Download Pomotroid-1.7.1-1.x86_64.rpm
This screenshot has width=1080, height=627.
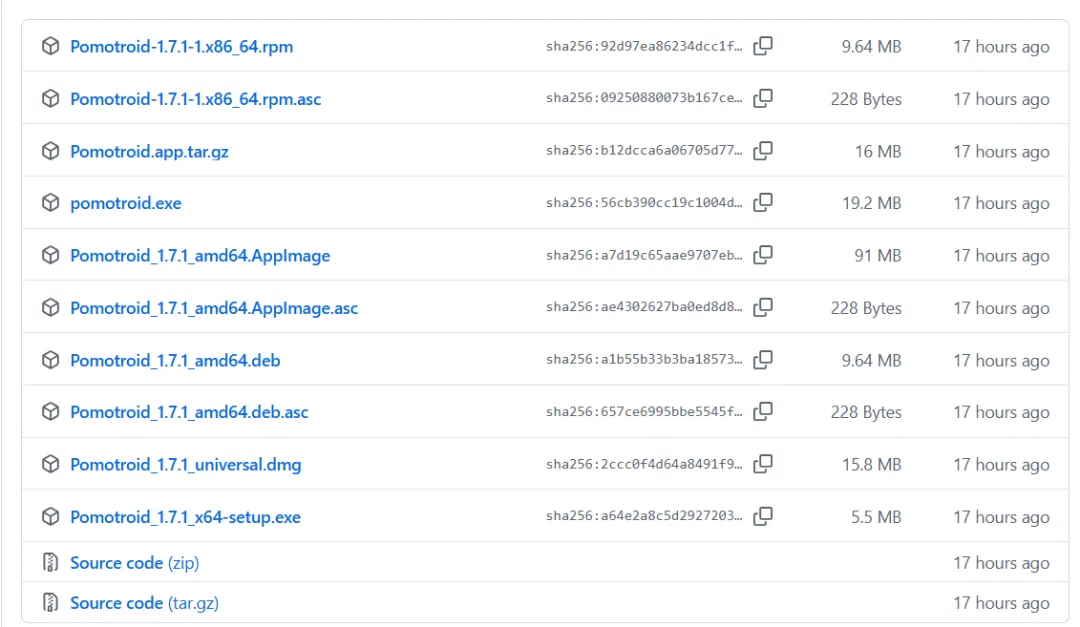tap(182, 47)
